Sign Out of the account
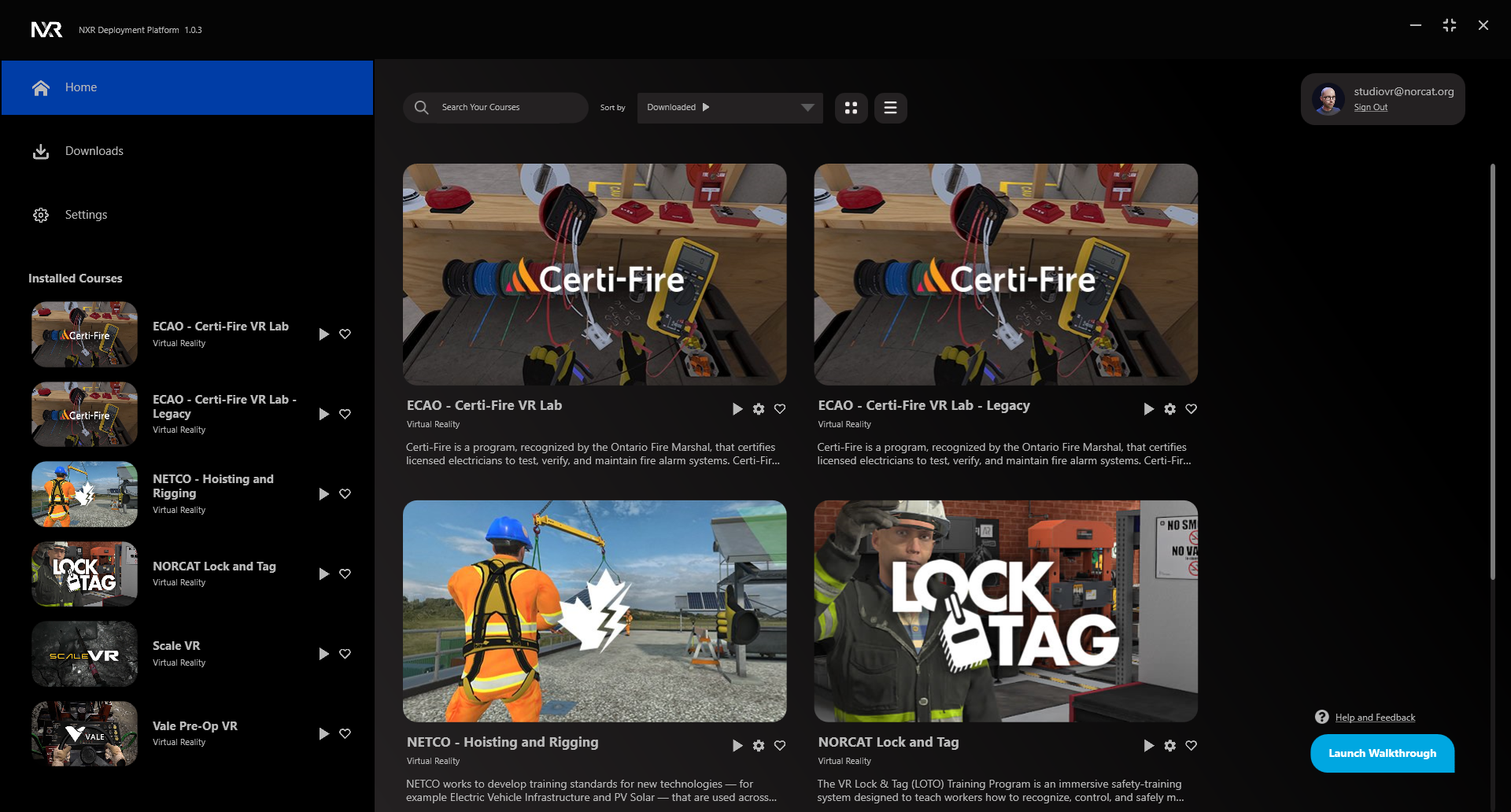The image size is (1511, 812). pyautogui.click(x=1370, y=108)
